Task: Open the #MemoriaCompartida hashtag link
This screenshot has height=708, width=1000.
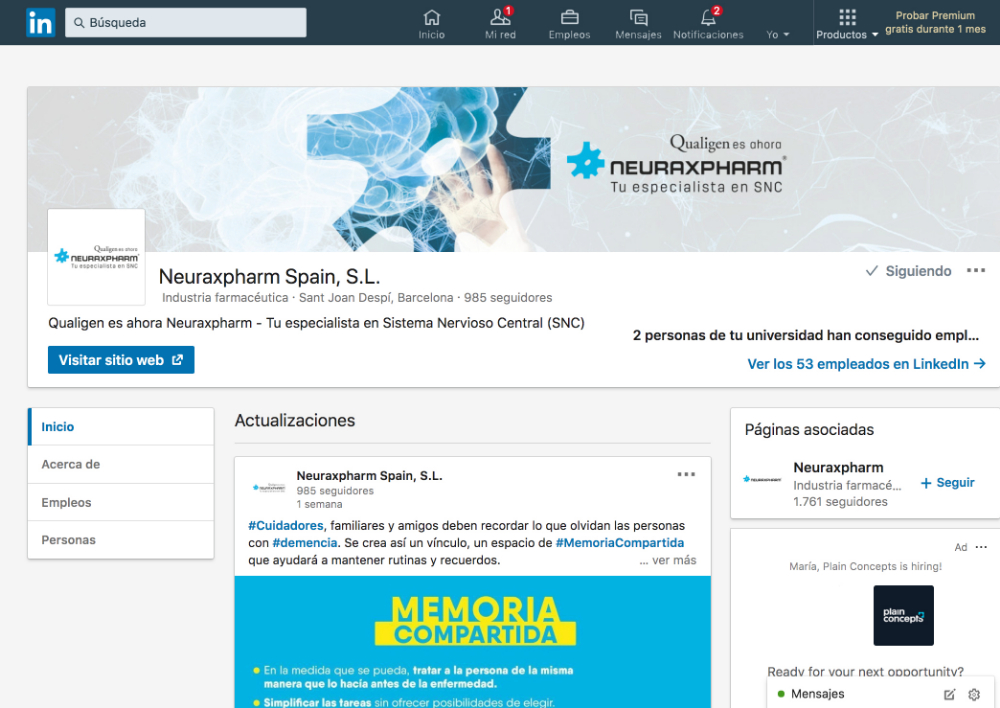Action: coord(620,543)
